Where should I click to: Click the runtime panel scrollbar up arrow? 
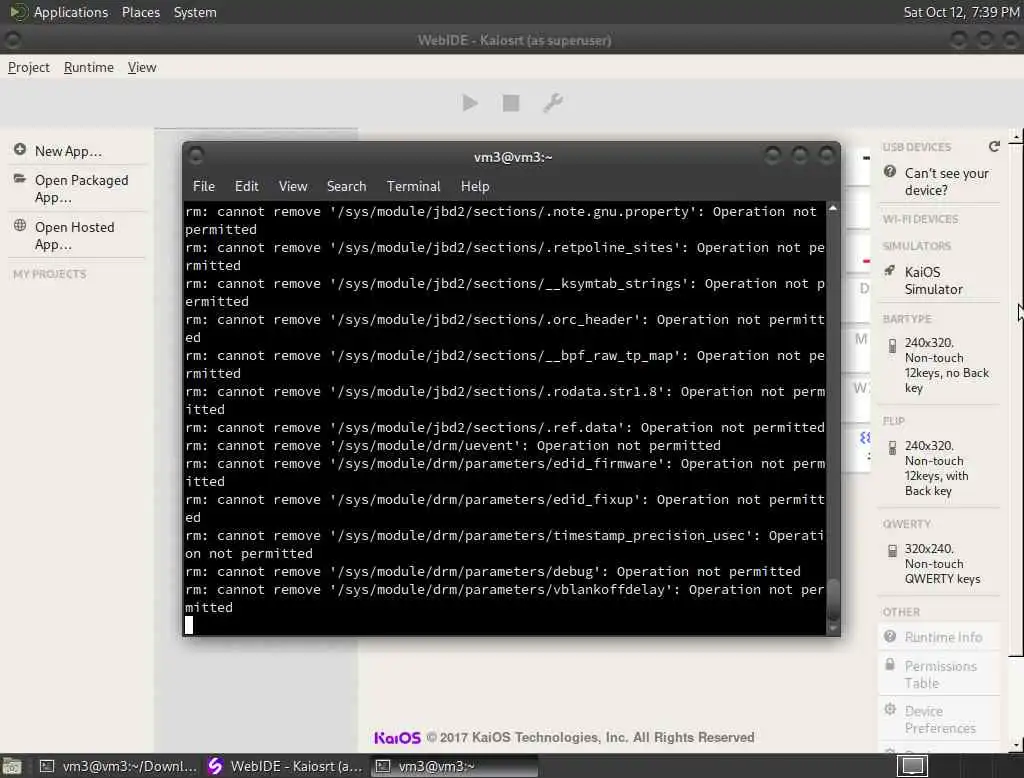tap(1016, 137)
